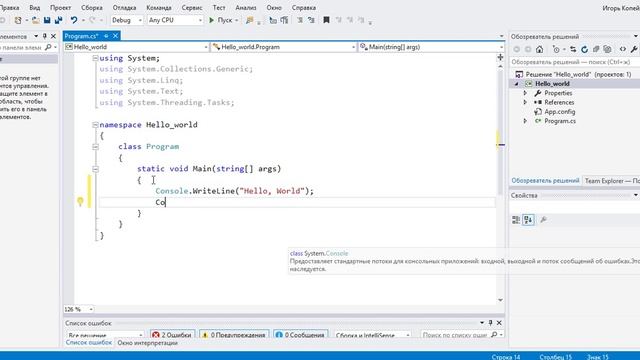Click the View Code icon in Solution Explorer
640x360 pixels.
tap(622, 49)
